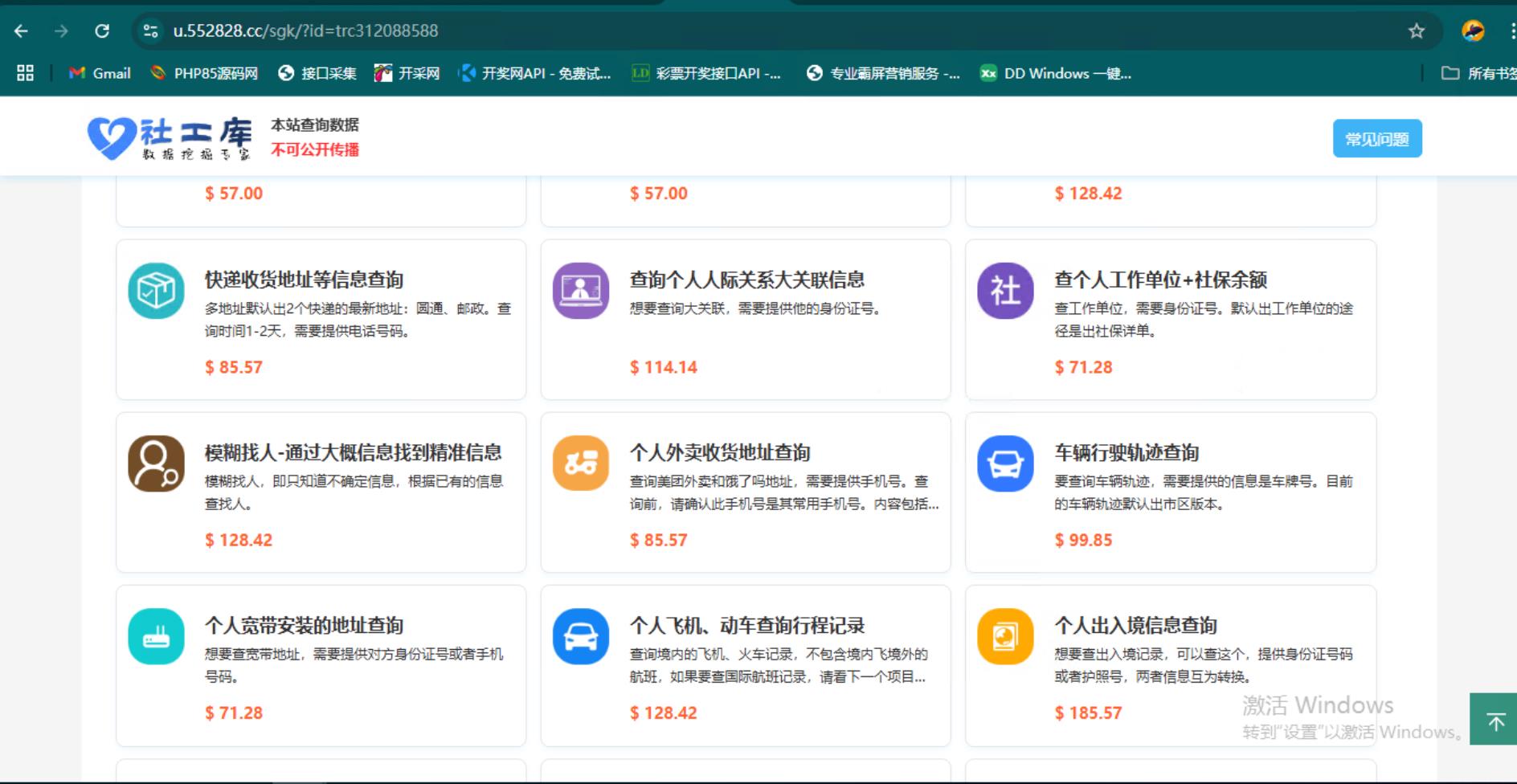
Task: Bookmark this page with the star icon
Action: point(1416,31)
